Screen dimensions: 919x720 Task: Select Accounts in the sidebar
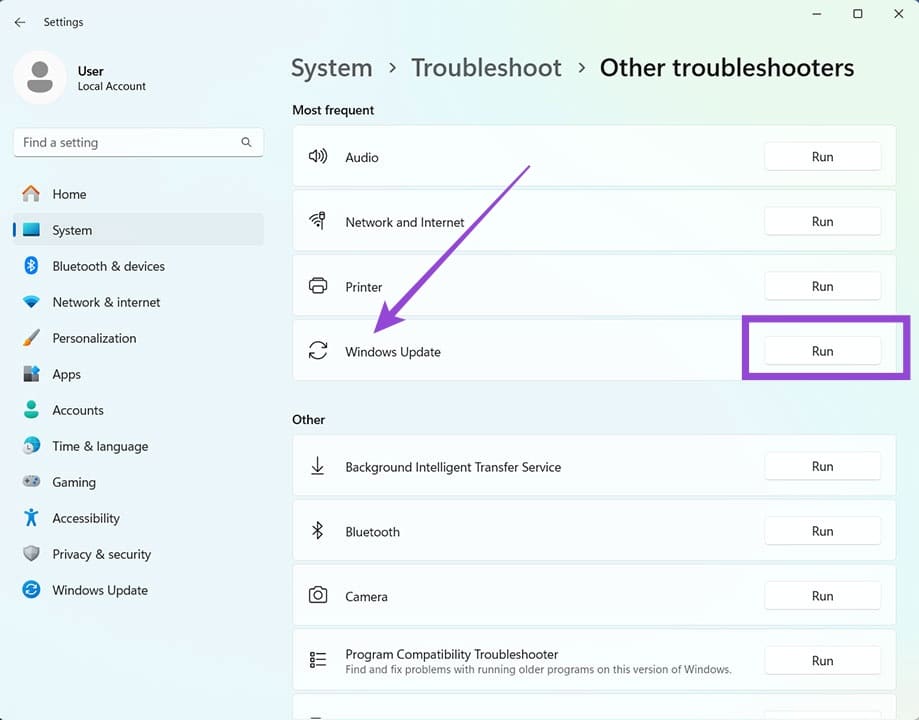[77, 410]
